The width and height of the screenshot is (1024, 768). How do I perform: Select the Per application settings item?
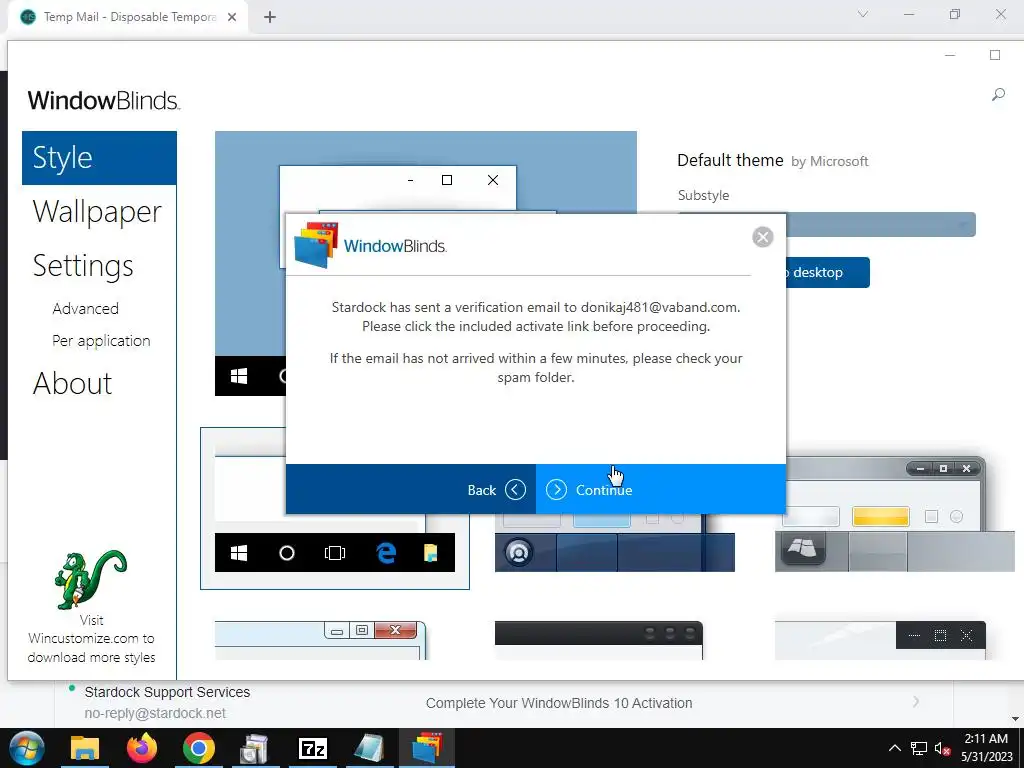coord(101,340)
